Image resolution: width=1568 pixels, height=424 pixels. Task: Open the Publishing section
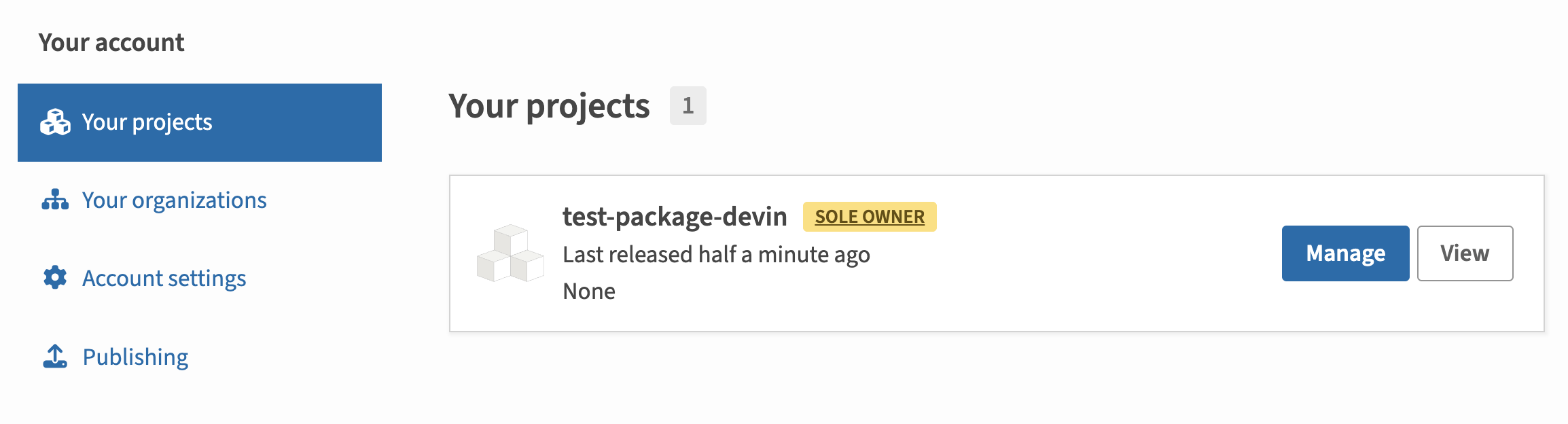coord(135,356)
